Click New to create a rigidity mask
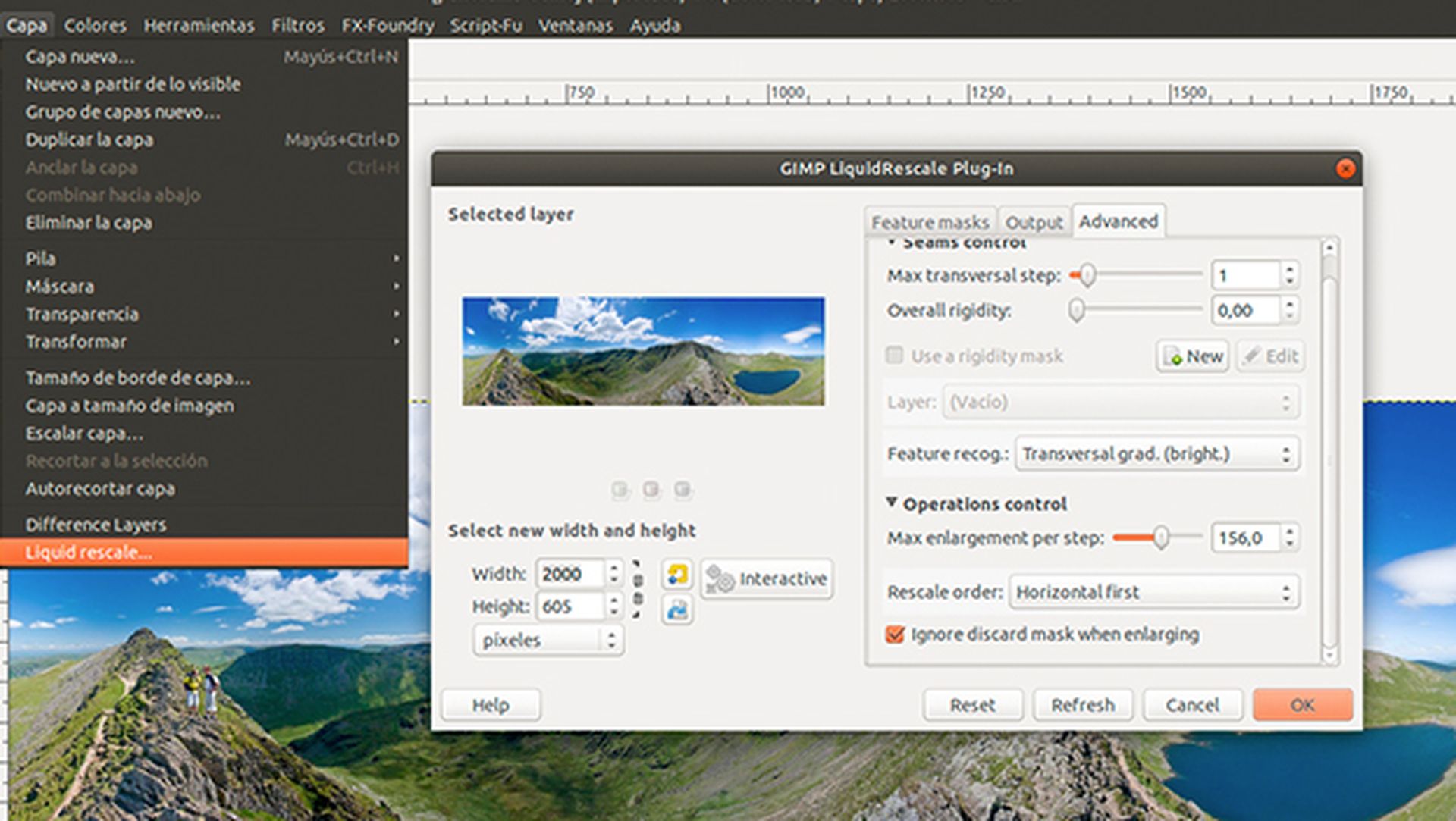The image size is (1456, 821). pos(1193,356)
